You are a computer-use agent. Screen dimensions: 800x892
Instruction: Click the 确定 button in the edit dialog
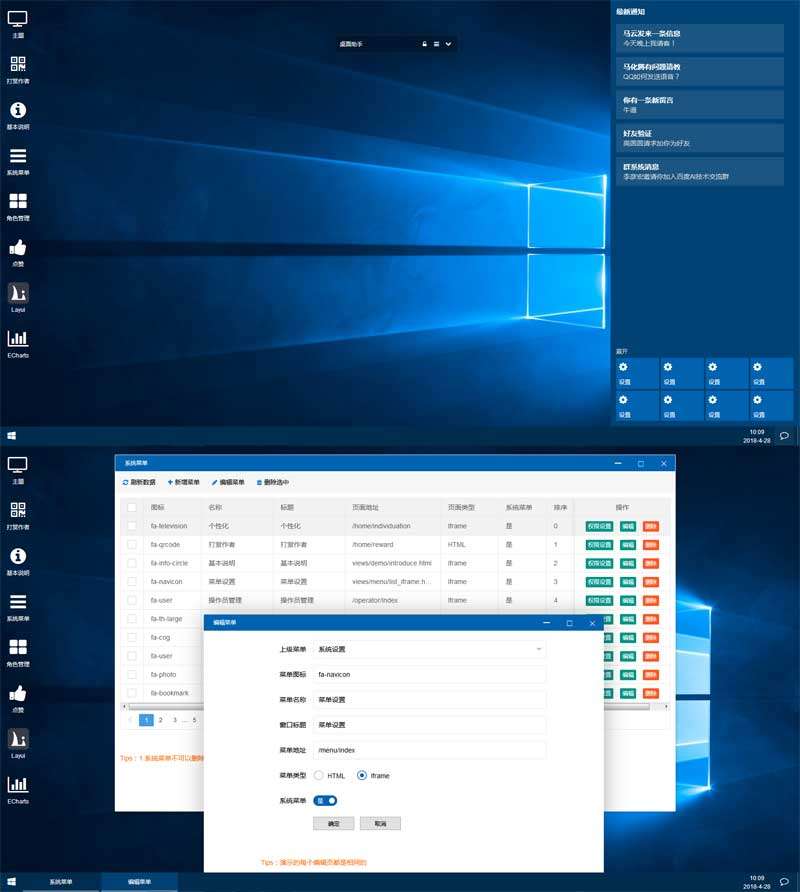coord(332,822)
